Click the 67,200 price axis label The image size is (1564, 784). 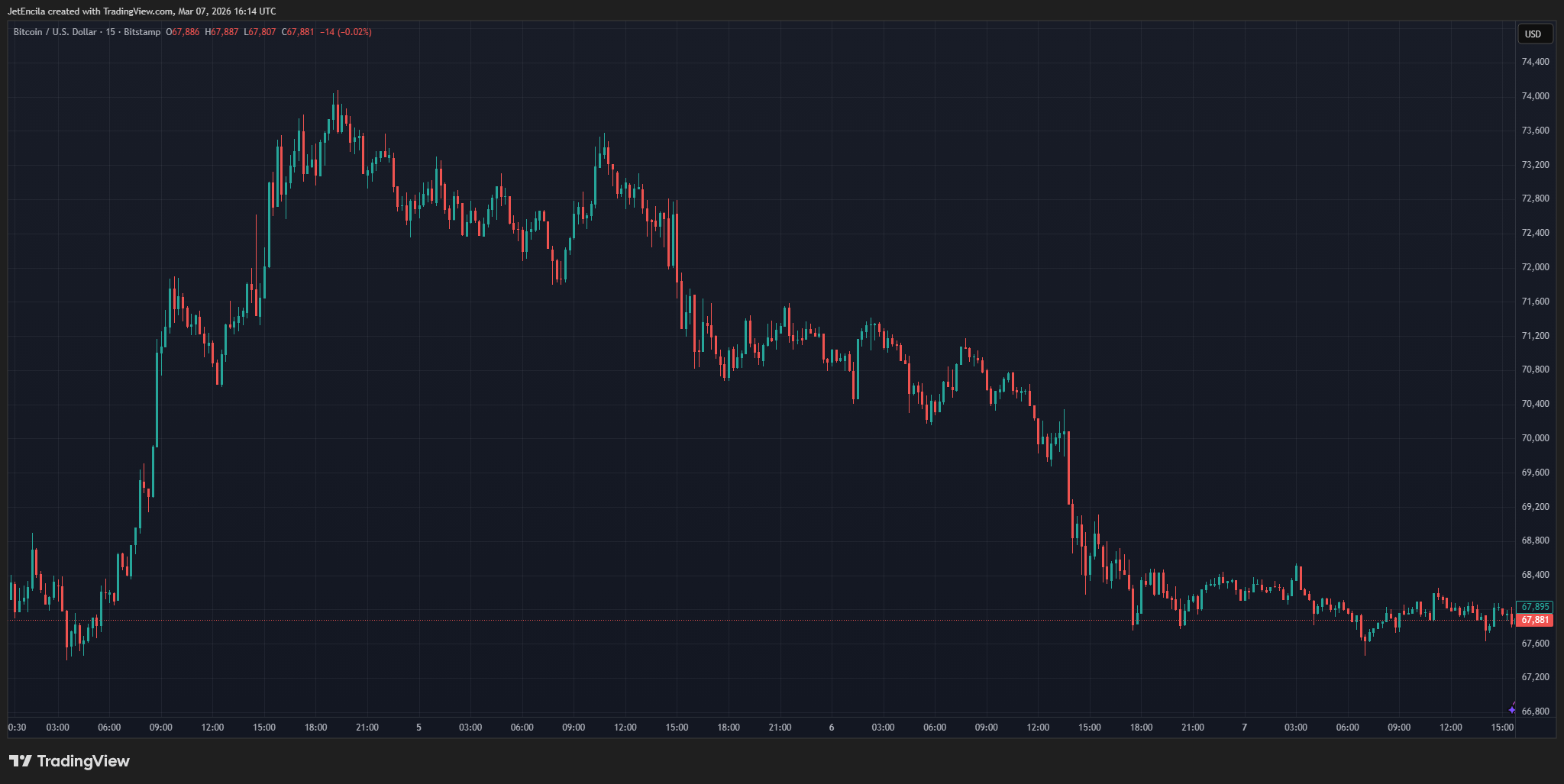click(1535, 677)
